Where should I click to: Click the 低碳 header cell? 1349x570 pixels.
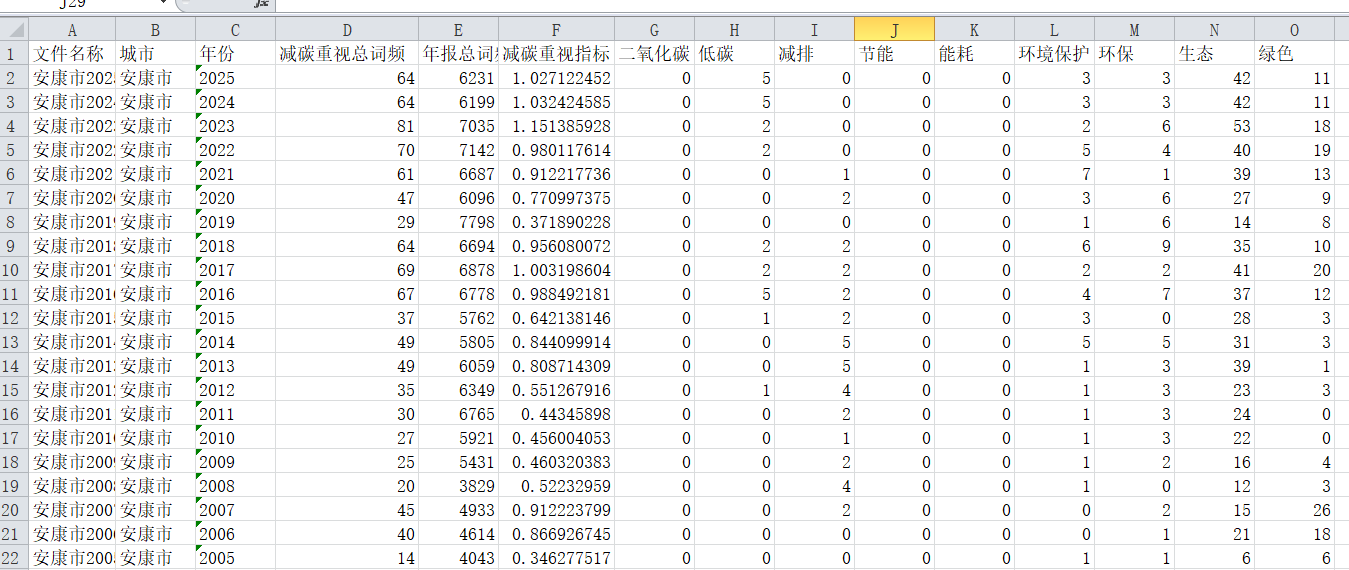[735, 54]
